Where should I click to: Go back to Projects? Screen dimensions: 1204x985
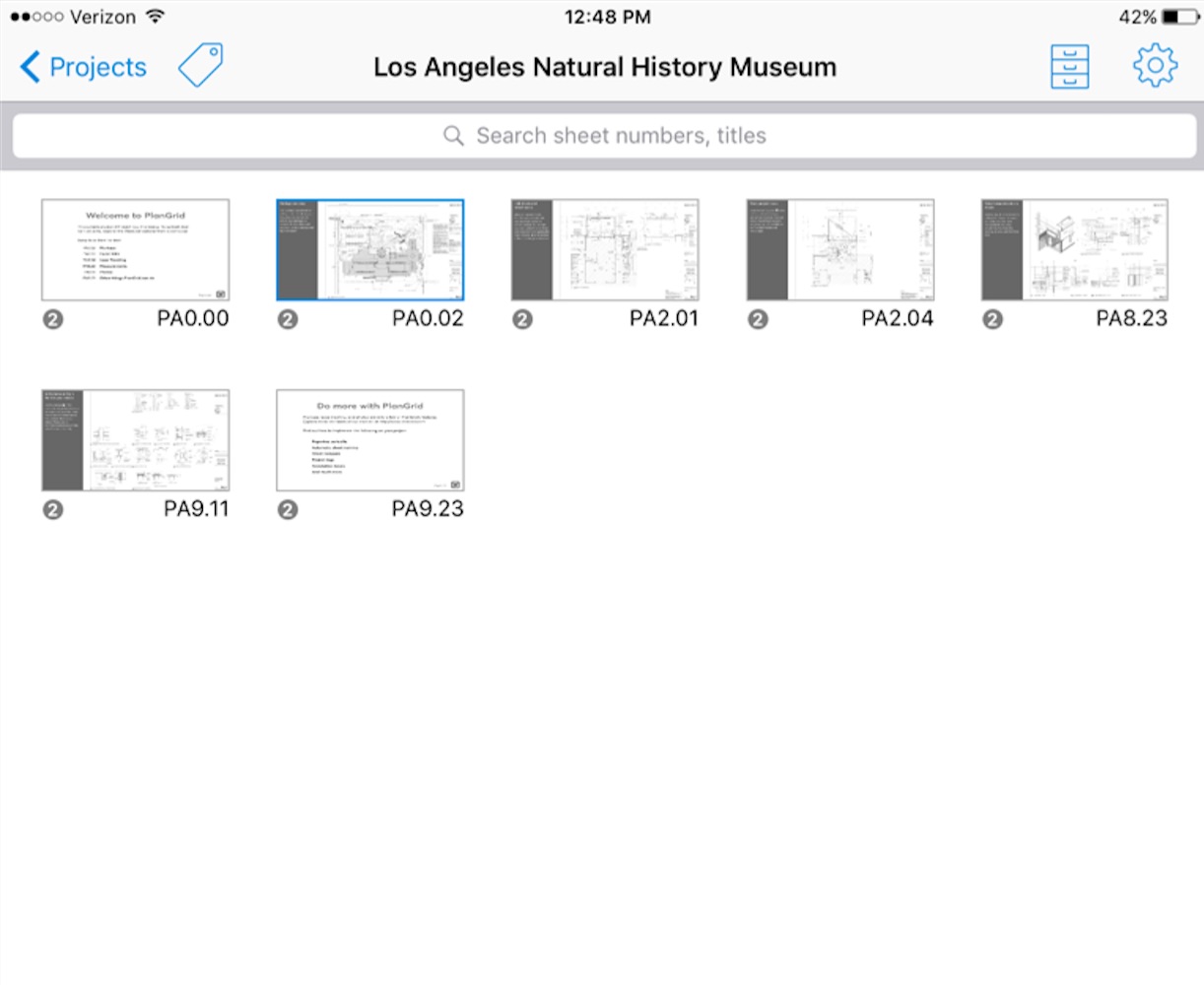coord(83,67)
